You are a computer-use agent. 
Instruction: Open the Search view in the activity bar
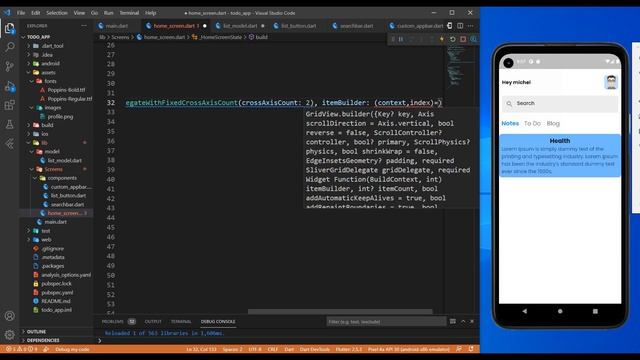point(9,47)
